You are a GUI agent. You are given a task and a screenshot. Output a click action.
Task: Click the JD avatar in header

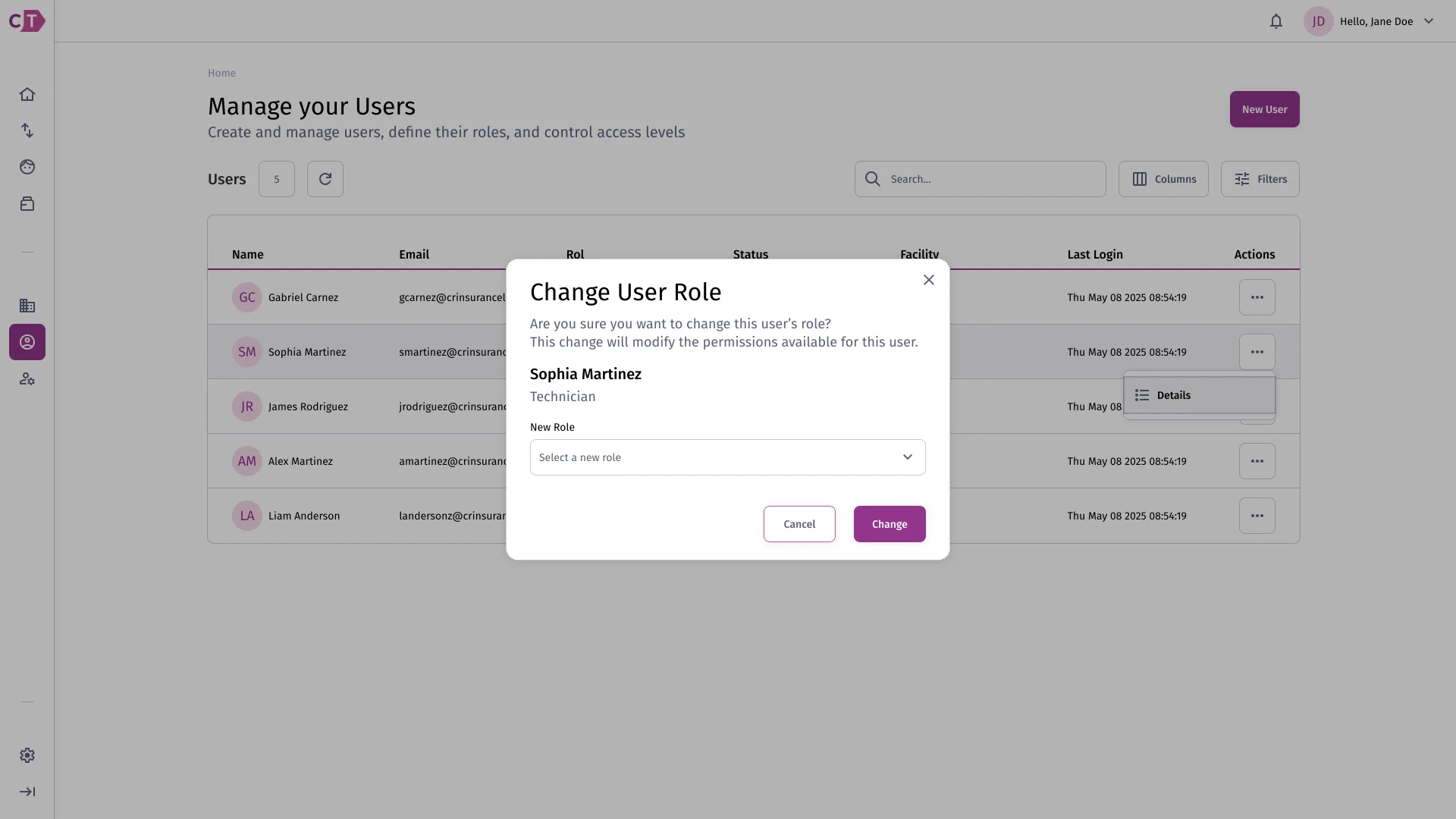(x=1319, y=21)
